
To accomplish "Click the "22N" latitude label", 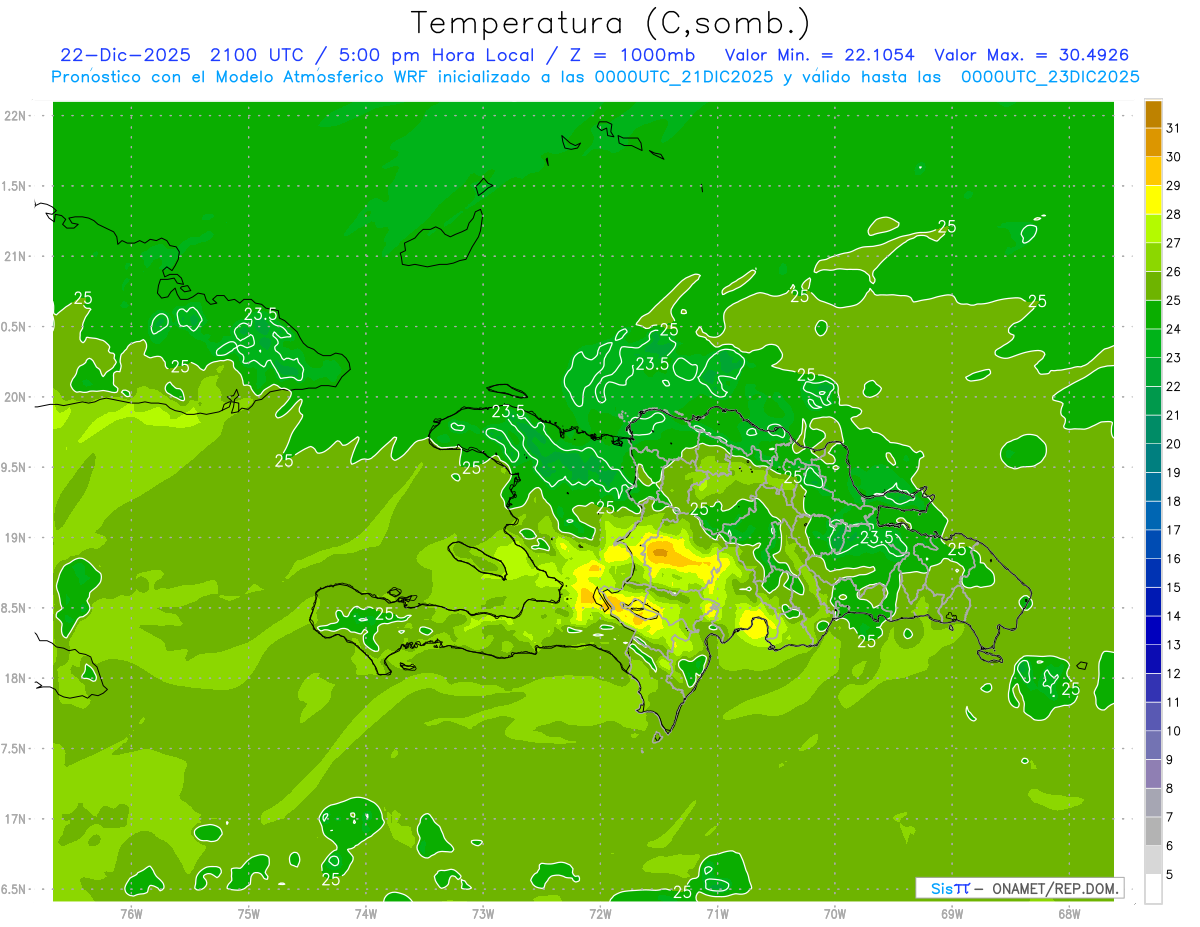I will (x=15, y=115).
